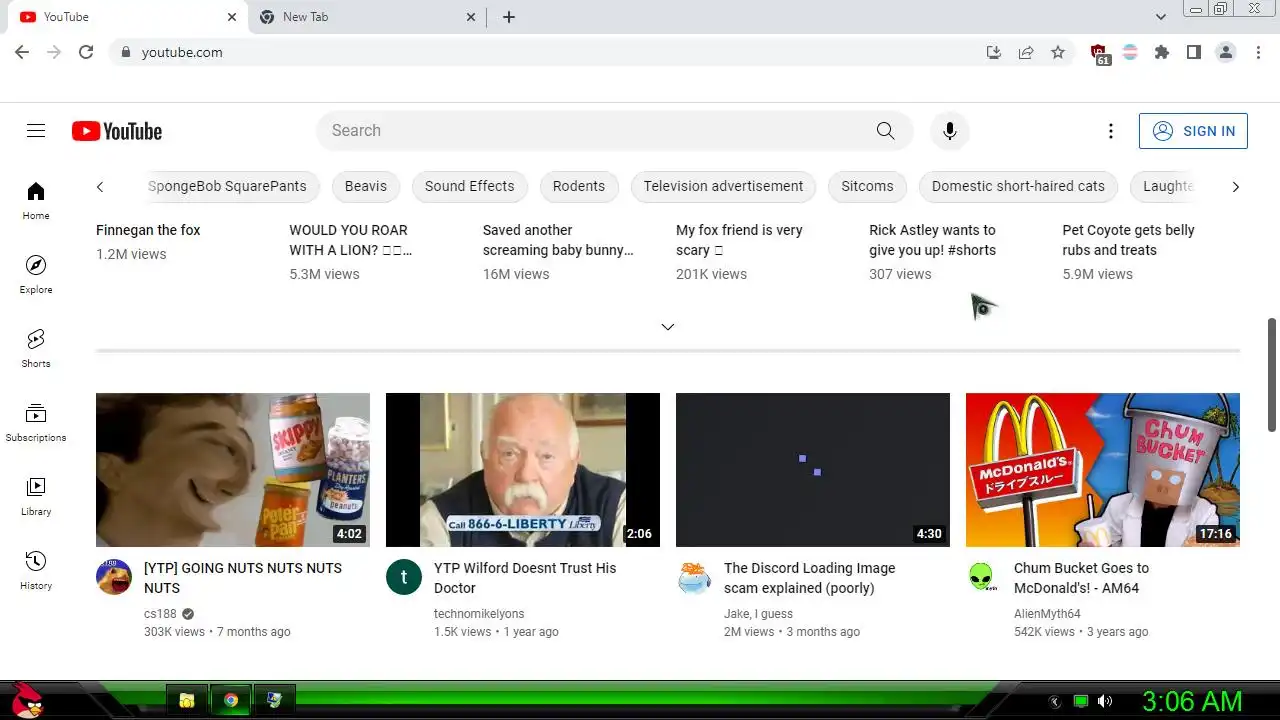Bookmark this page with star icon

[x=1058, y=52]
